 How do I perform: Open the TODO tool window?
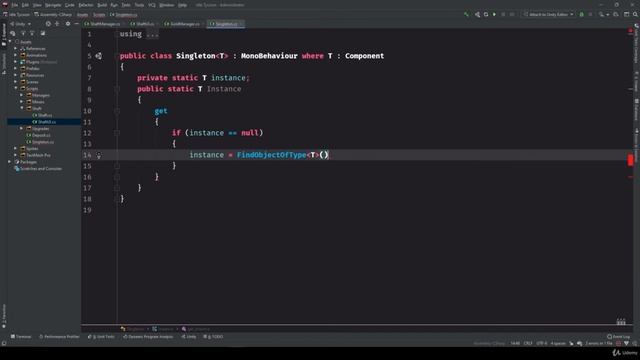[213, 337]
